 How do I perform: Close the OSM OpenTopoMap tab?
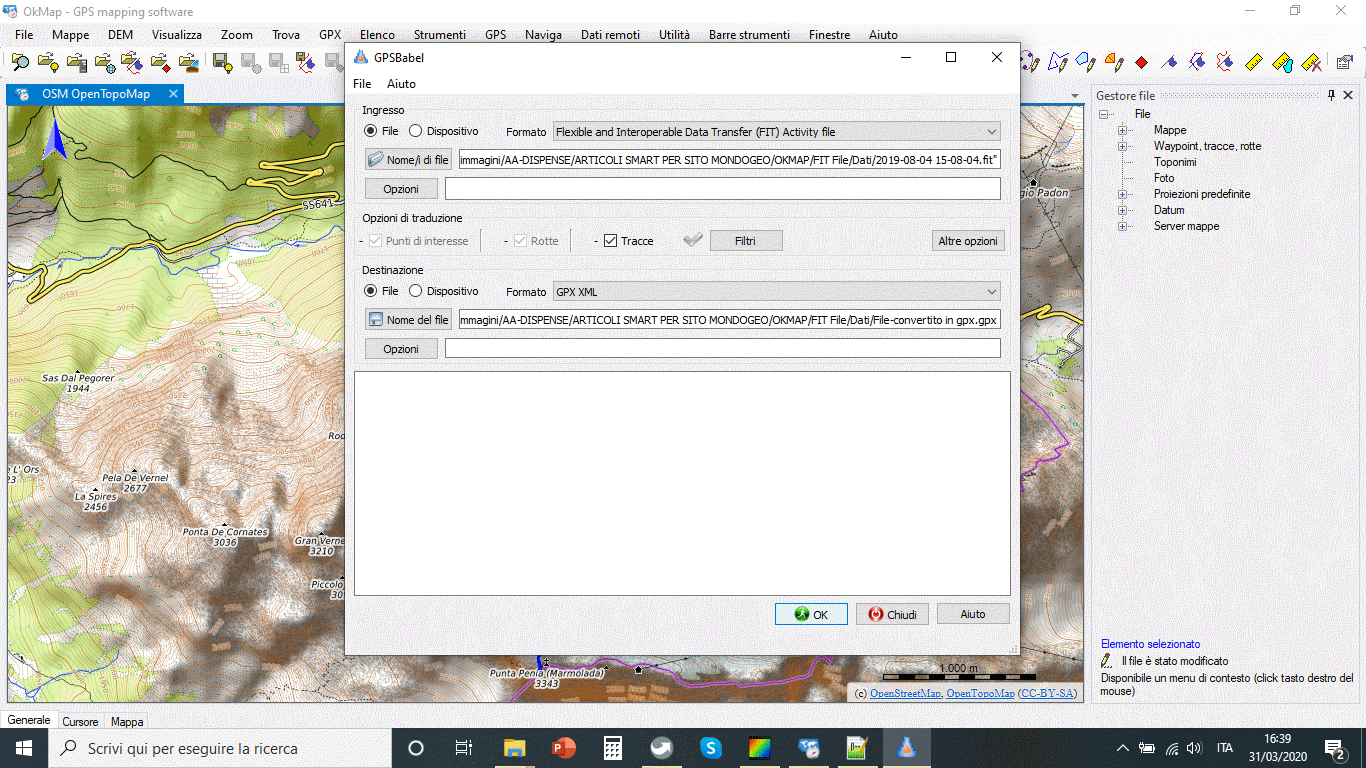(x=173, y=94)
